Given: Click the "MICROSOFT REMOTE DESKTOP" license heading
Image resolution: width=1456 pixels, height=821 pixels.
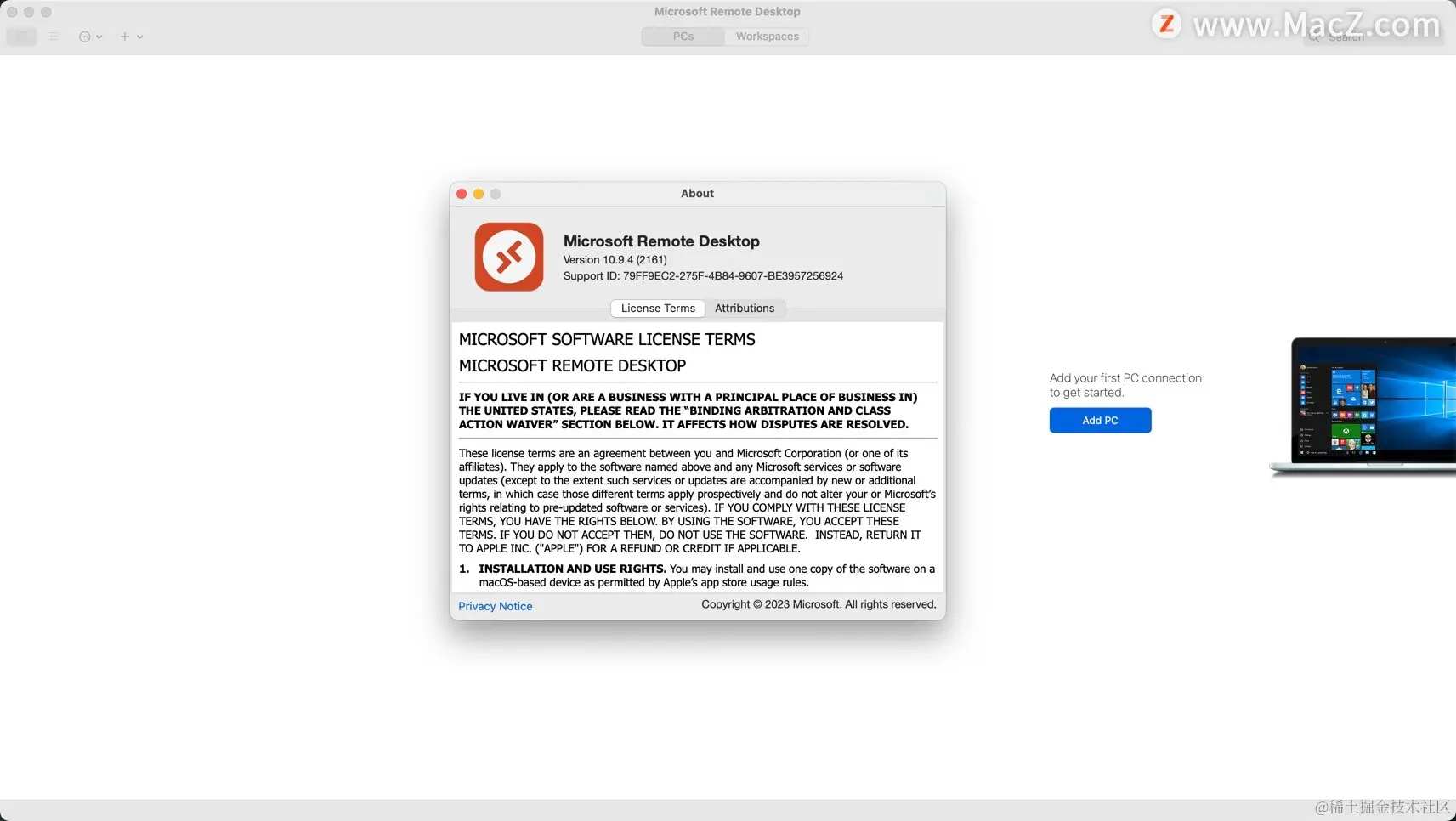Looking at the screenshot, I should point(572,365).
